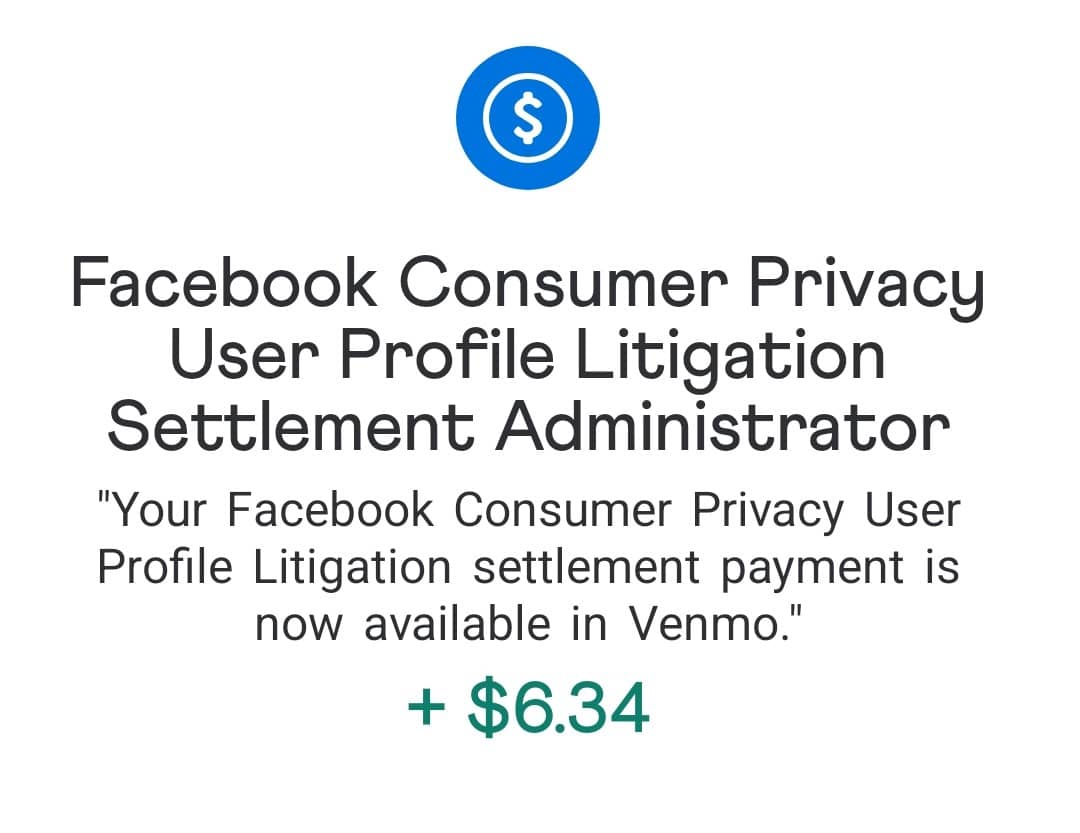Click the green plus sign before amount
1080x833 pixels.
(x=426, y=708)
